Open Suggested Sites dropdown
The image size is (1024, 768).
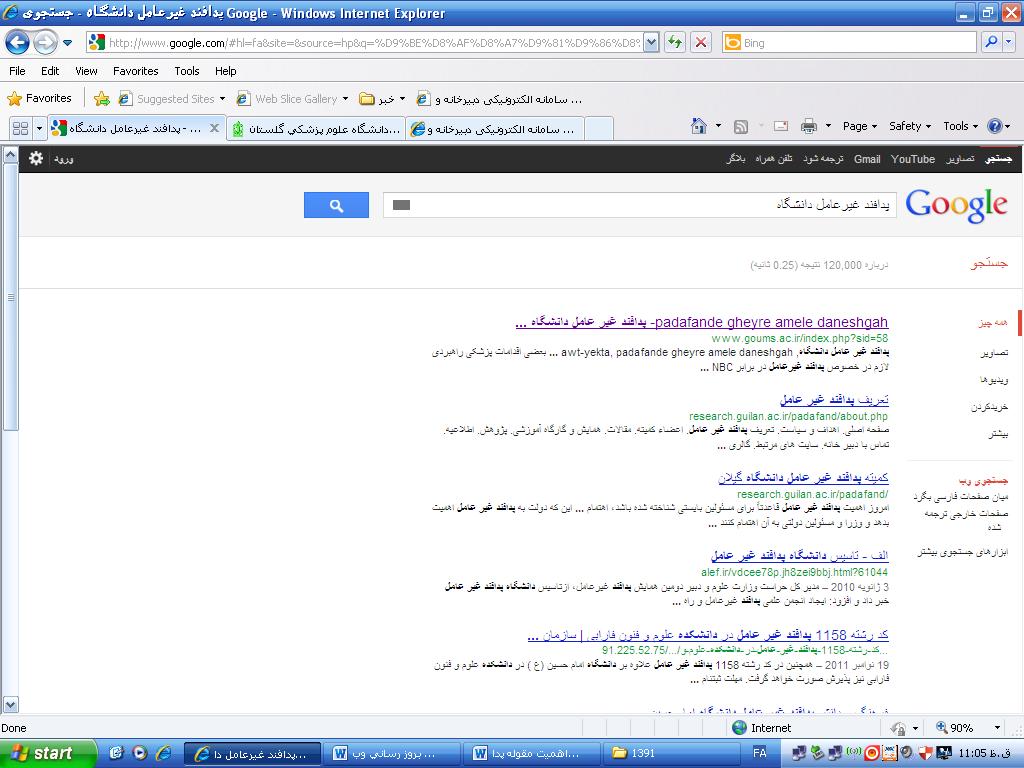pyautogui.click(x=172, y=99)
